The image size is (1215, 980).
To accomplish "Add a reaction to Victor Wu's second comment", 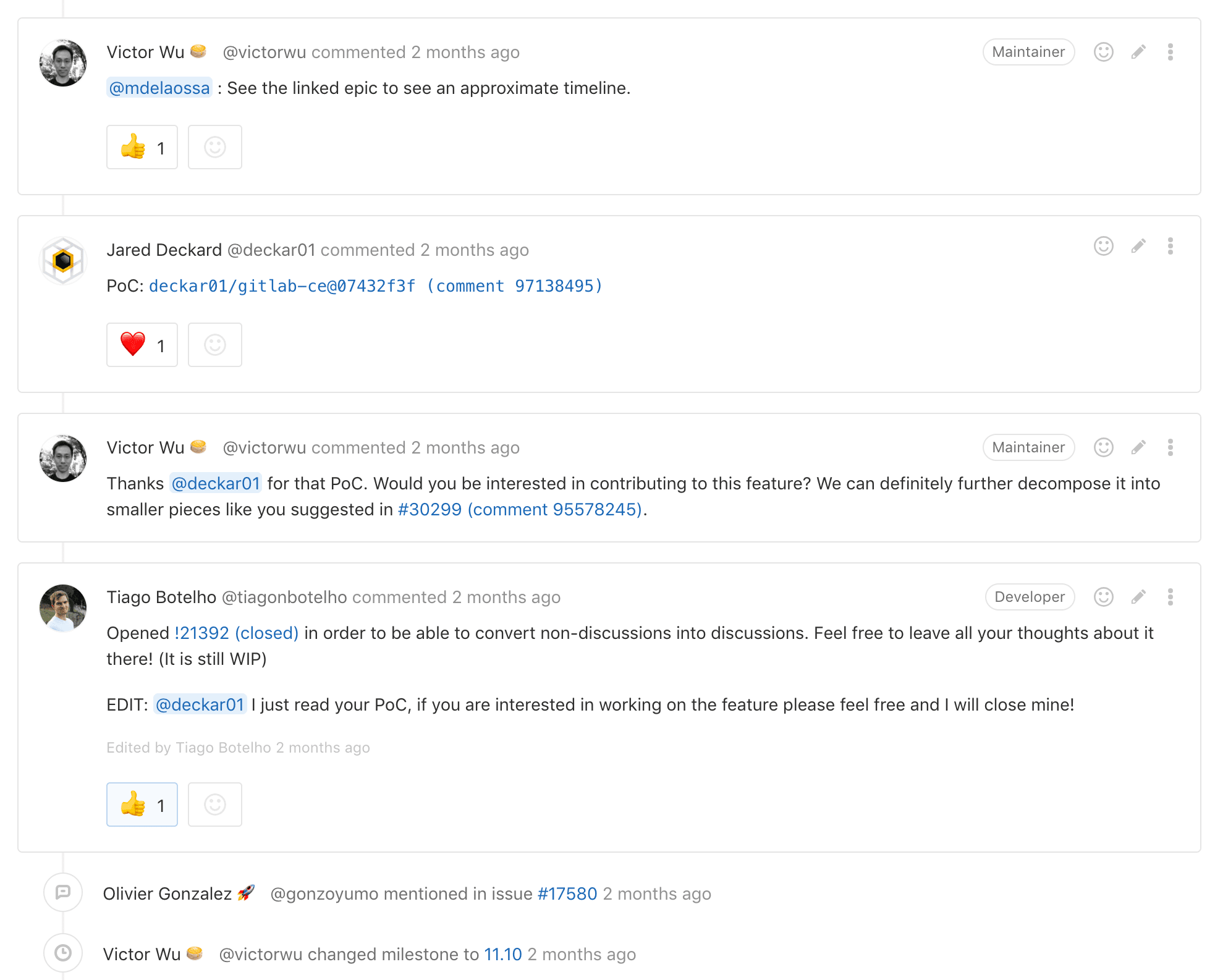I will tap(1103, 447).
